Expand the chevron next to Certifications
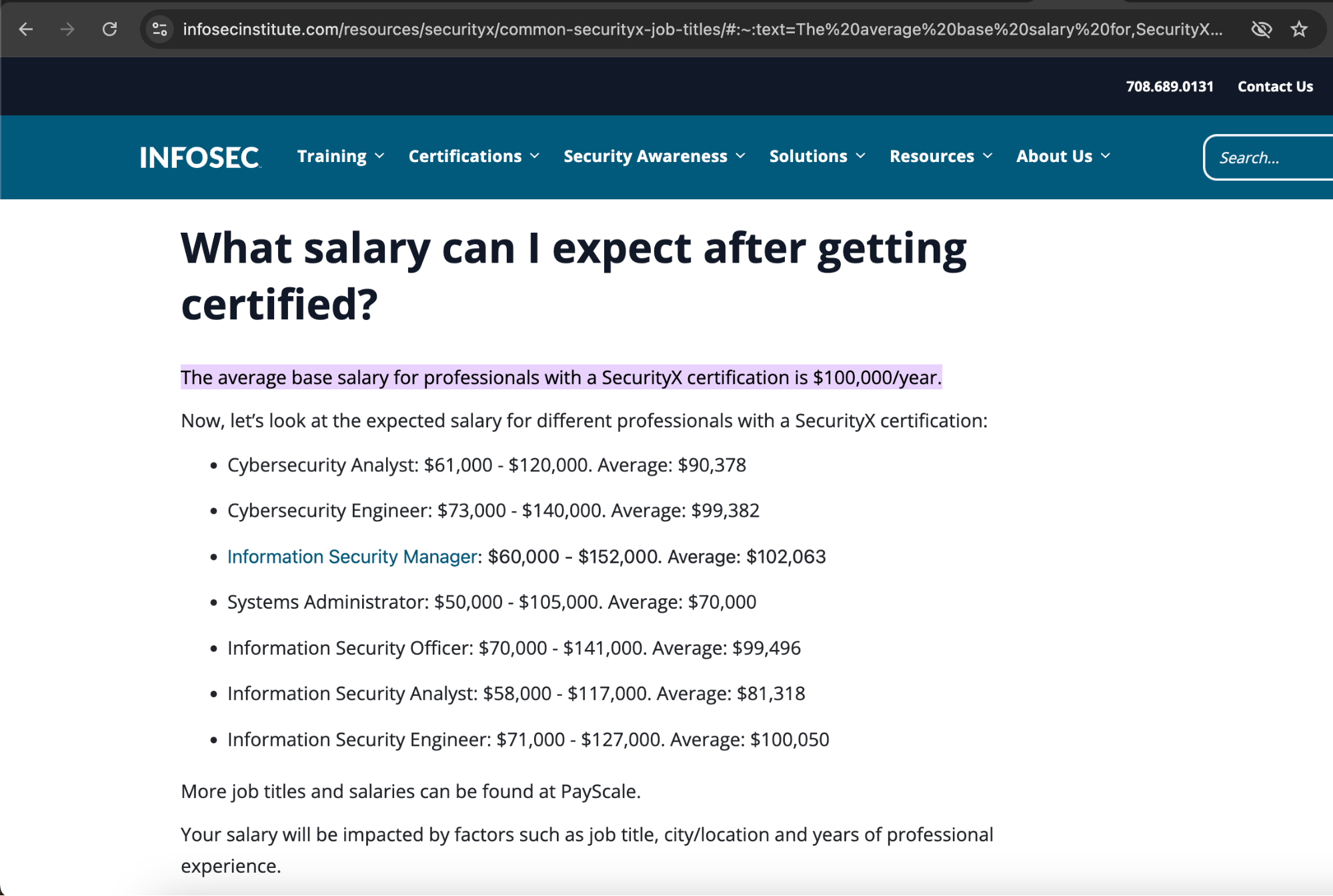This screenshot has width=1333, height=896. 534,156
